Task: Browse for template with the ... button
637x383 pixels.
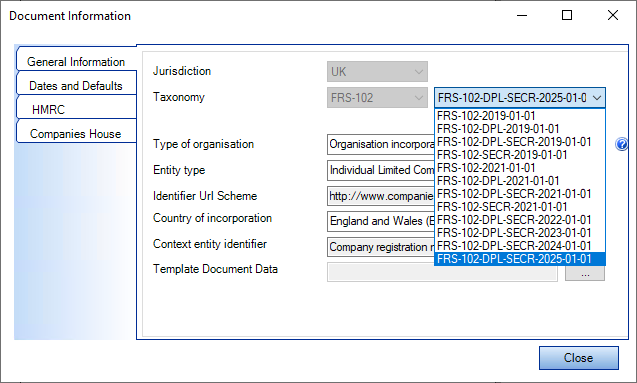Action: click(585, 273)
